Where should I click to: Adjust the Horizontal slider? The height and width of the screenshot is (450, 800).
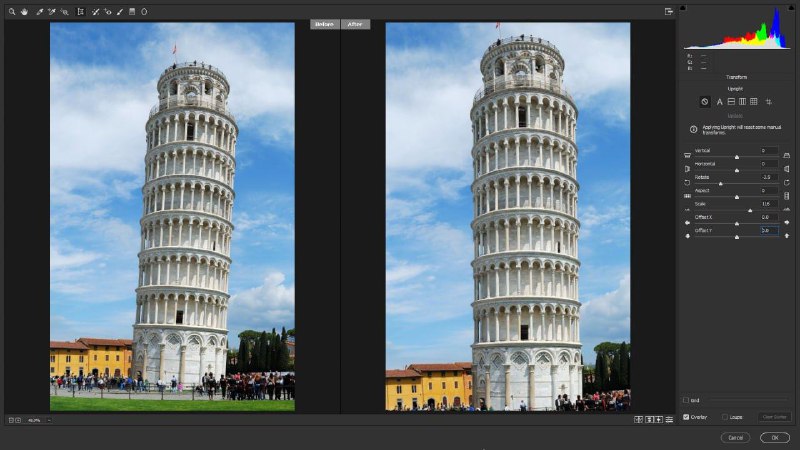click(736, 170)
